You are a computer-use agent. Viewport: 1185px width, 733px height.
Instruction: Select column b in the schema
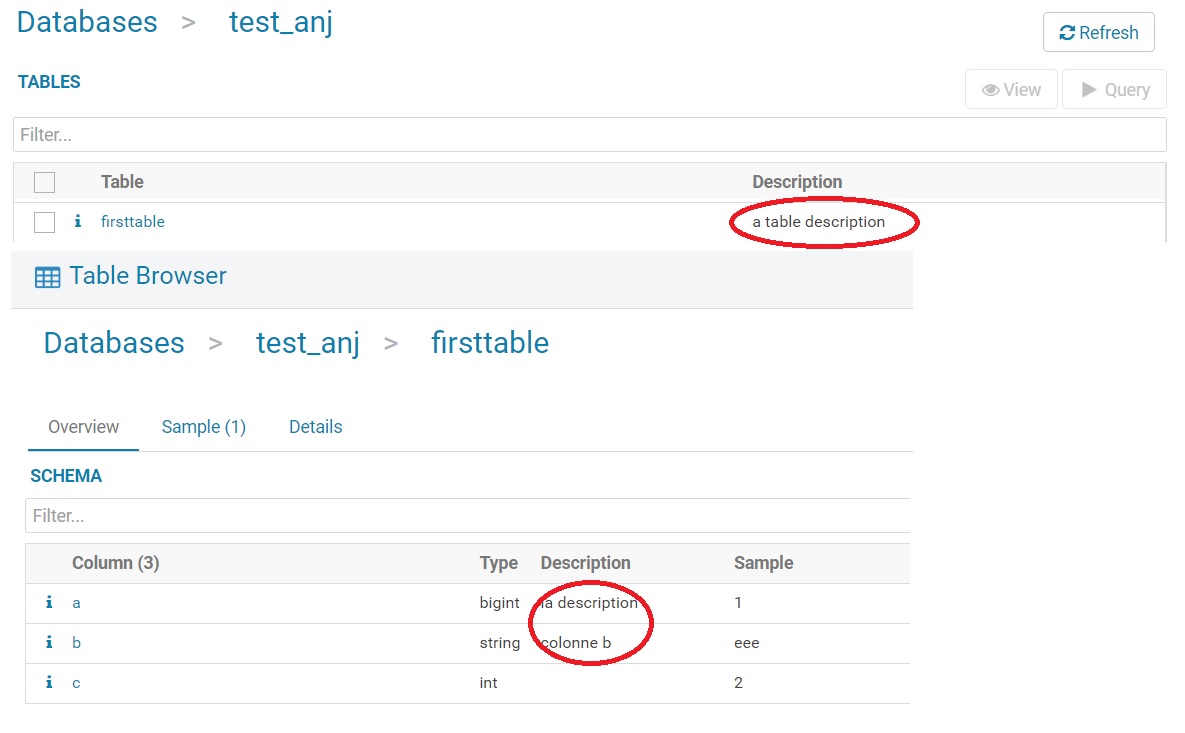pyautogui.click(x=76, y=642)
